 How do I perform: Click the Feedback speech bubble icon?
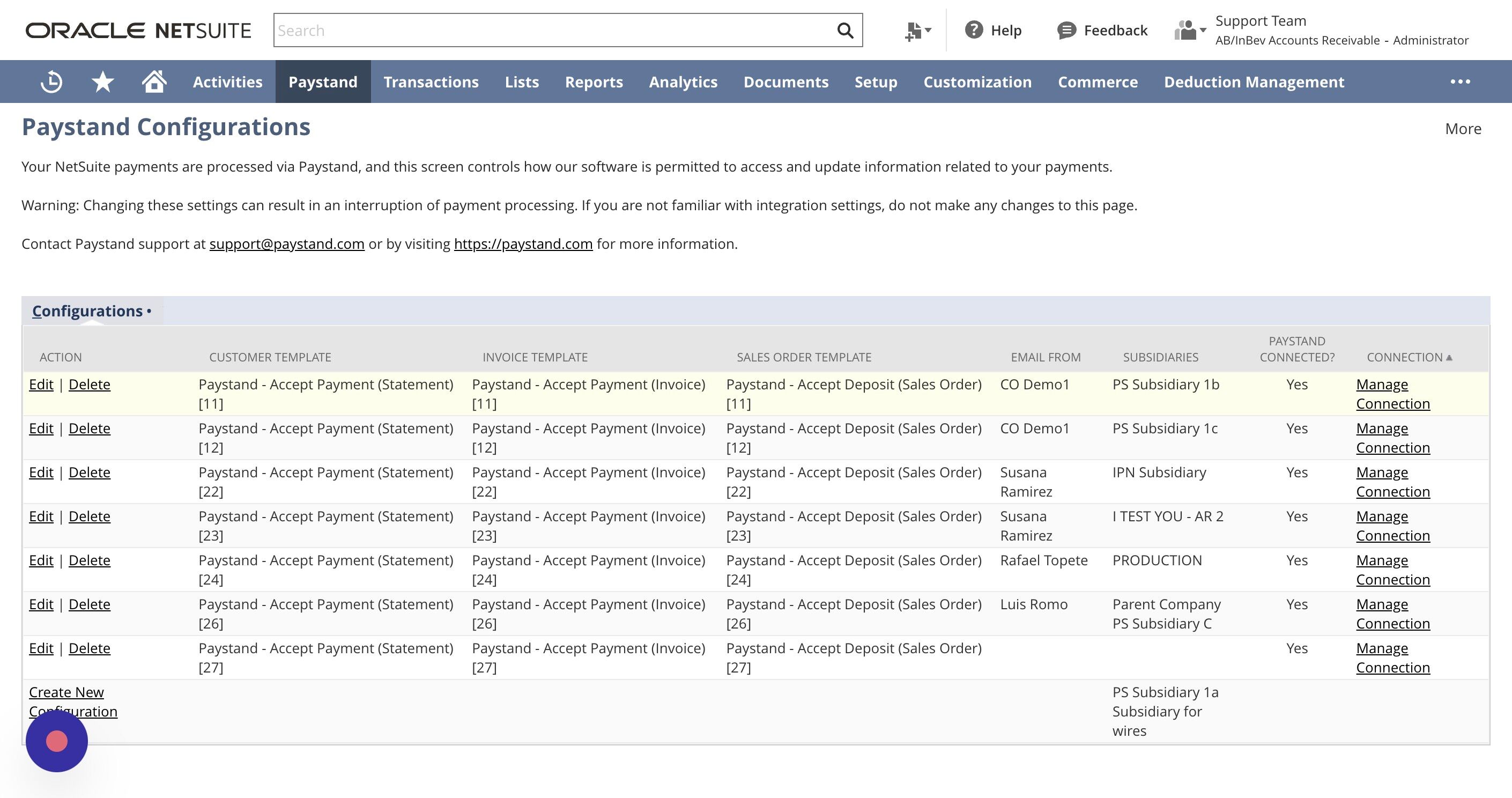pyautogui.click(x=1066, y=31)
